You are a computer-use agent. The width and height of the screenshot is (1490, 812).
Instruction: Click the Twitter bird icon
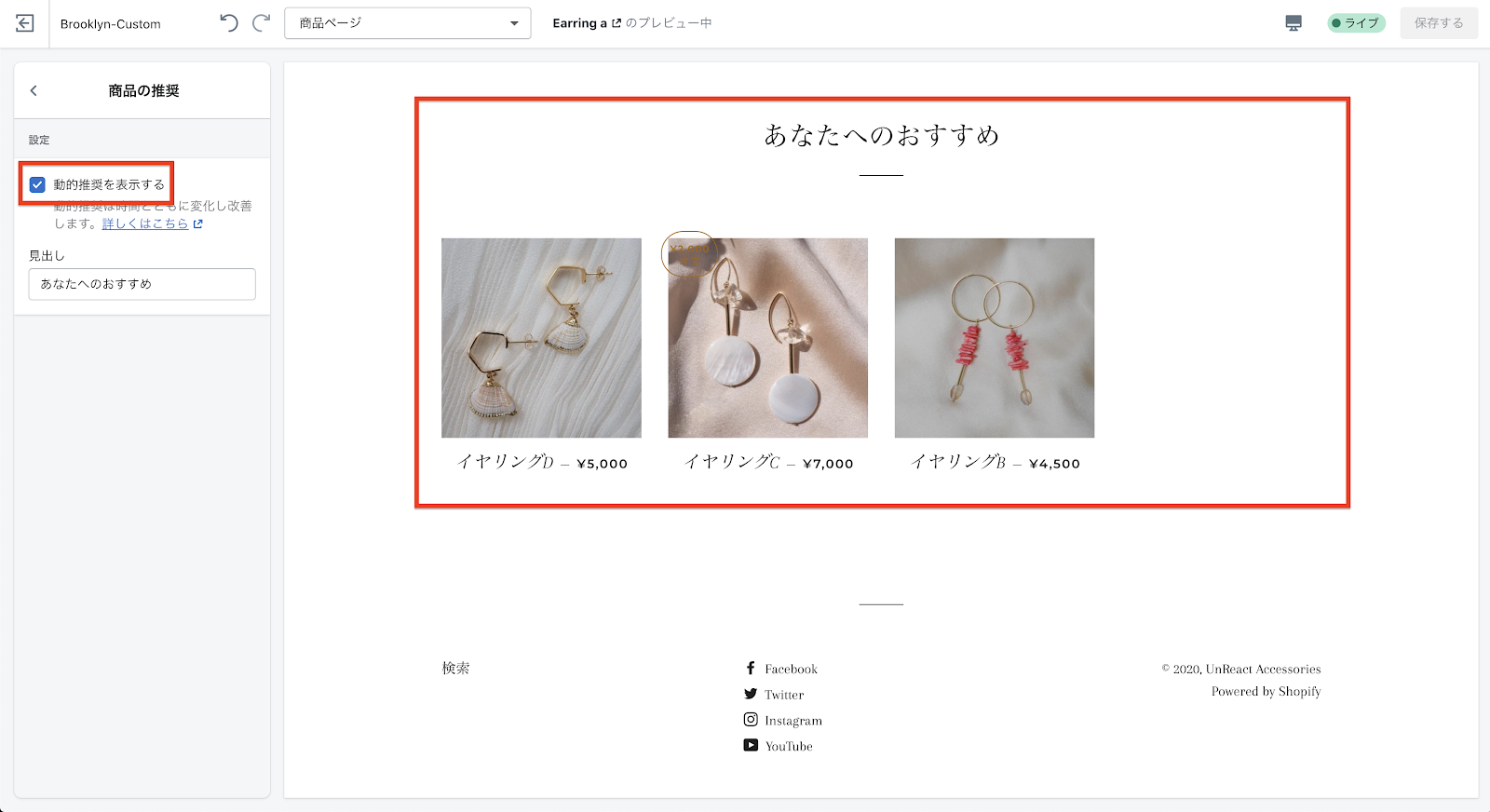coord(751,695)
